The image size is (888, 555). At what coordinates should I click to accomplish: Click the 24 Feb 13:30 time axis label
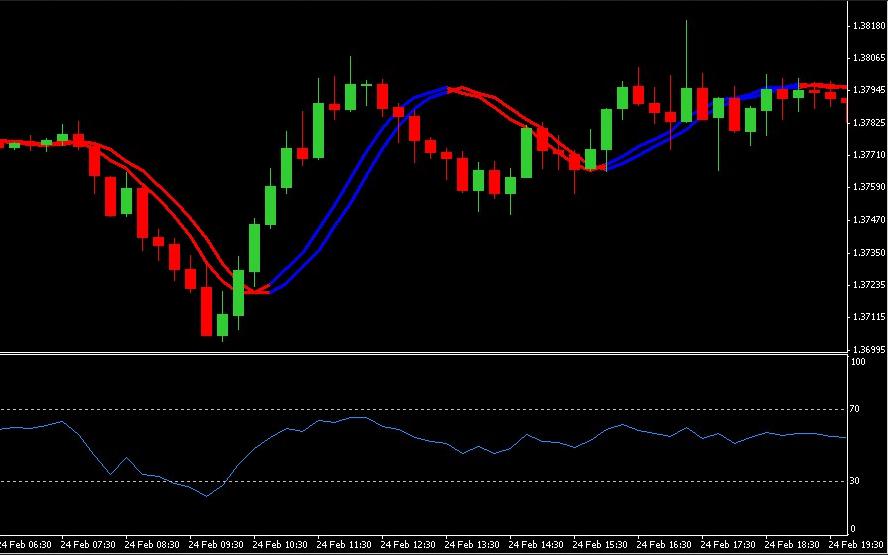pyautogui.click(x=473, y=545)
